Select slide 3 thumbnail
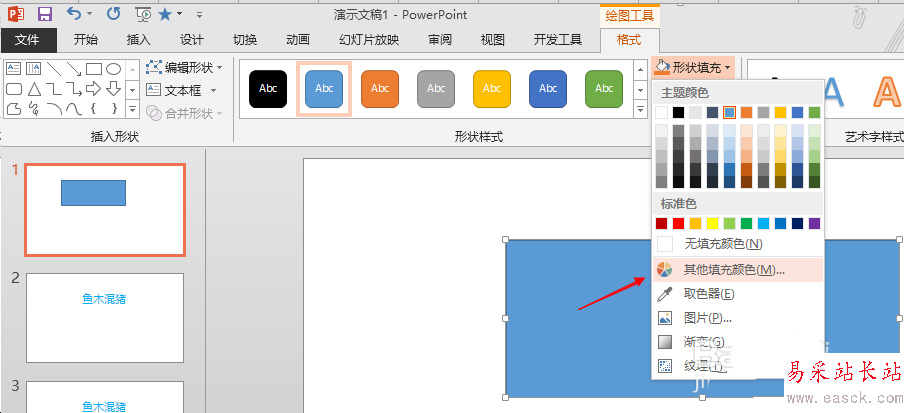This screenshot has width=904, height=413. [x=105, y=397]
